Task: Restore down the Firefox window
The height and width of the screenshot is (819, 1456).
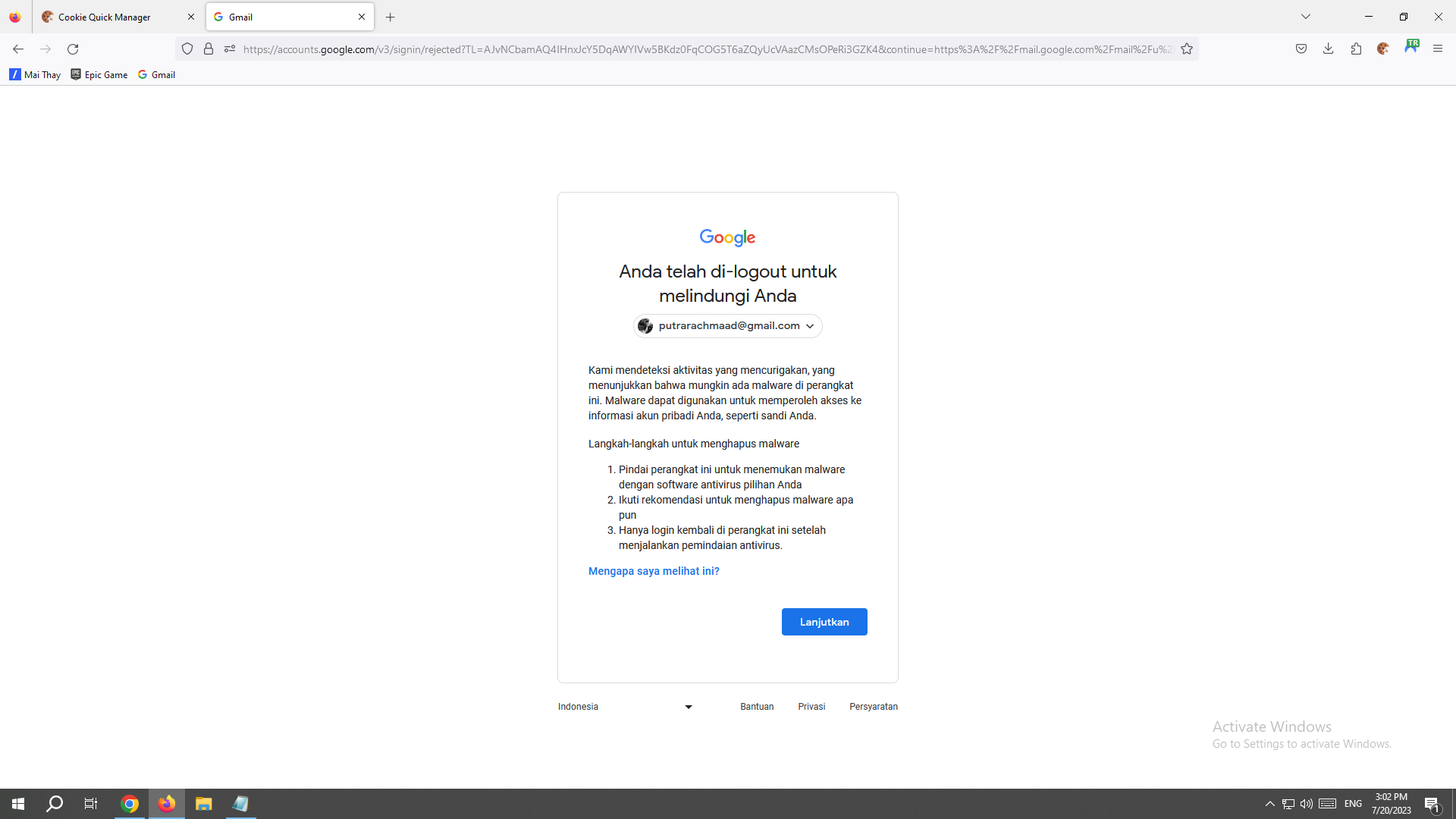Action: coord(1404,17)
